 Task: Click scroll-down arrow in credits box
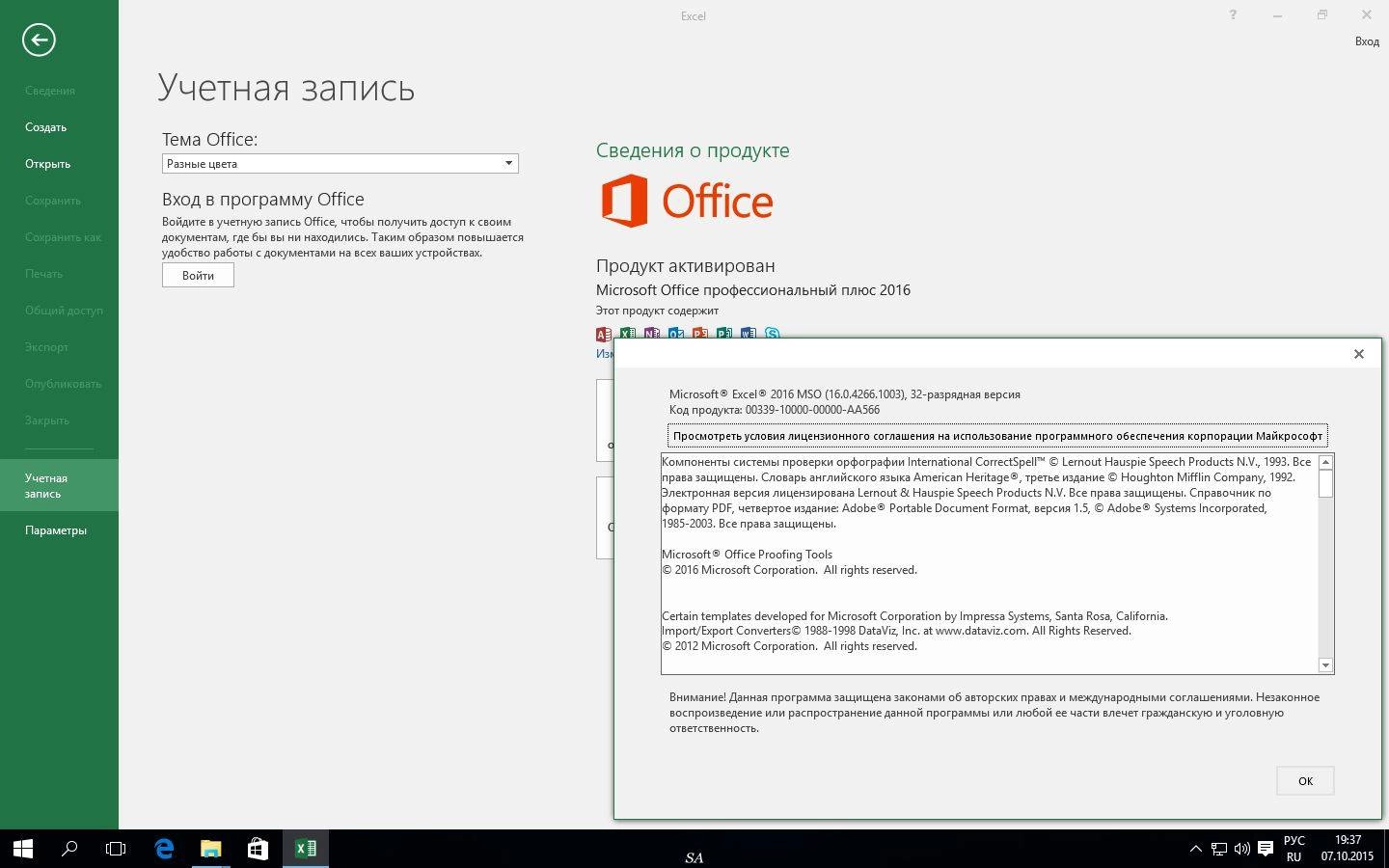(1325, 665)
